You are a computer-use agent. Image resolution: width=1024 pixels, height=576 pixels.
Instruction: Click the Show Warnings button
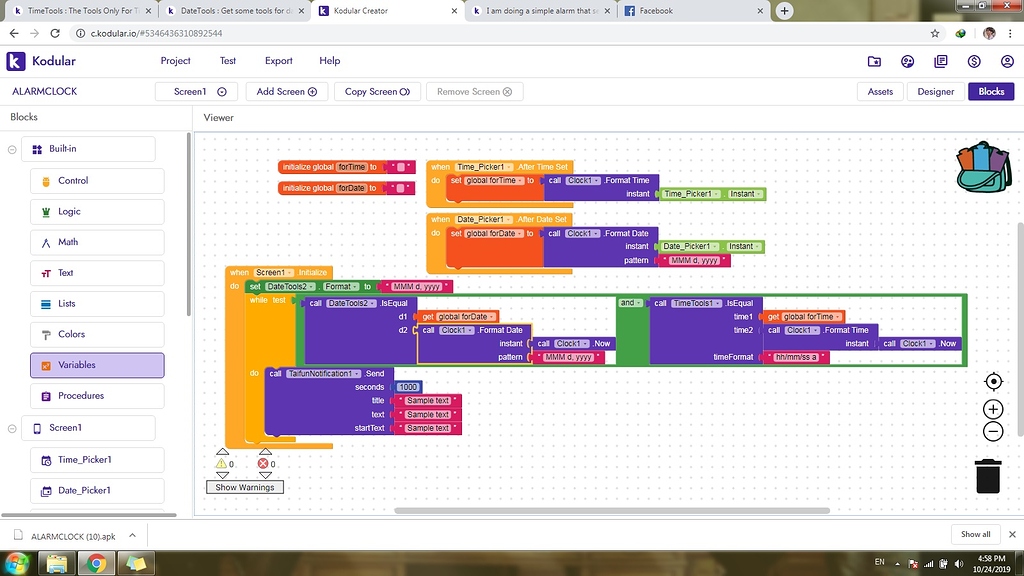(x=244, y=485)
